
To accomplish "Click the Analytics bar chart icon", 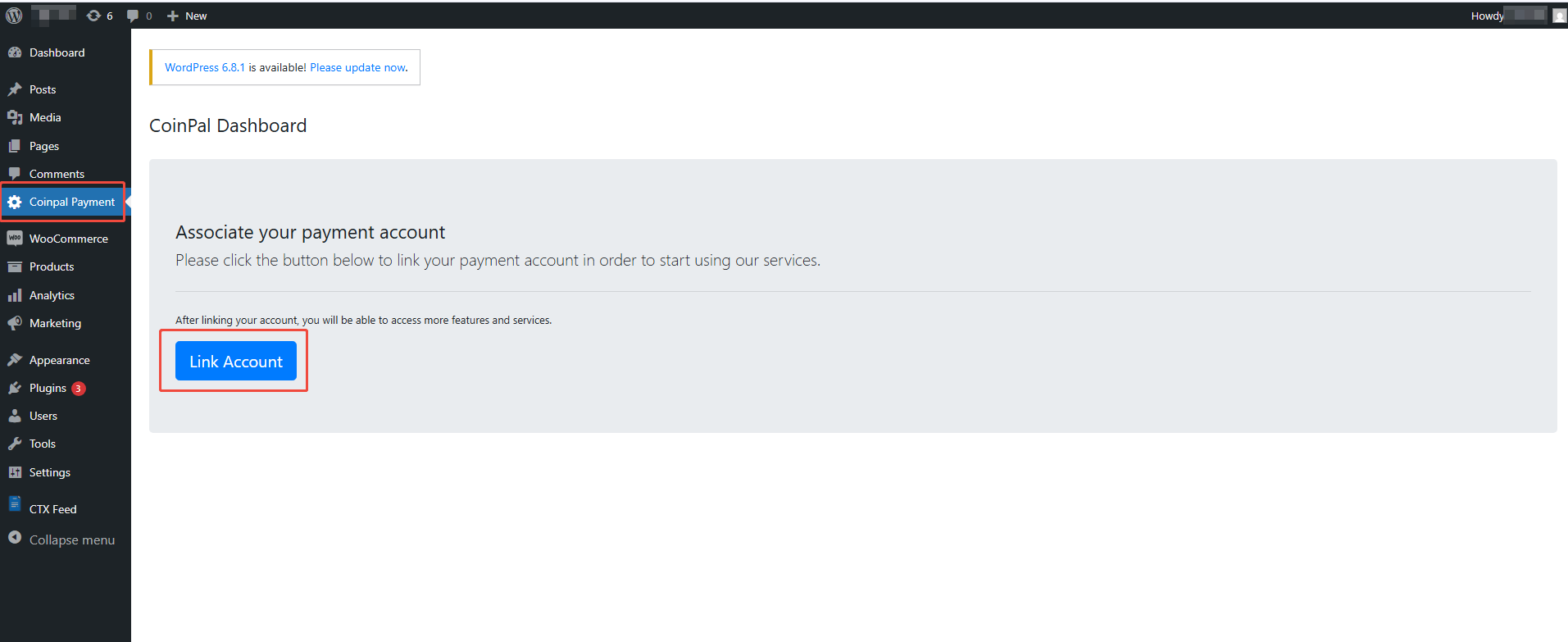I will click(x=15, y=295).
